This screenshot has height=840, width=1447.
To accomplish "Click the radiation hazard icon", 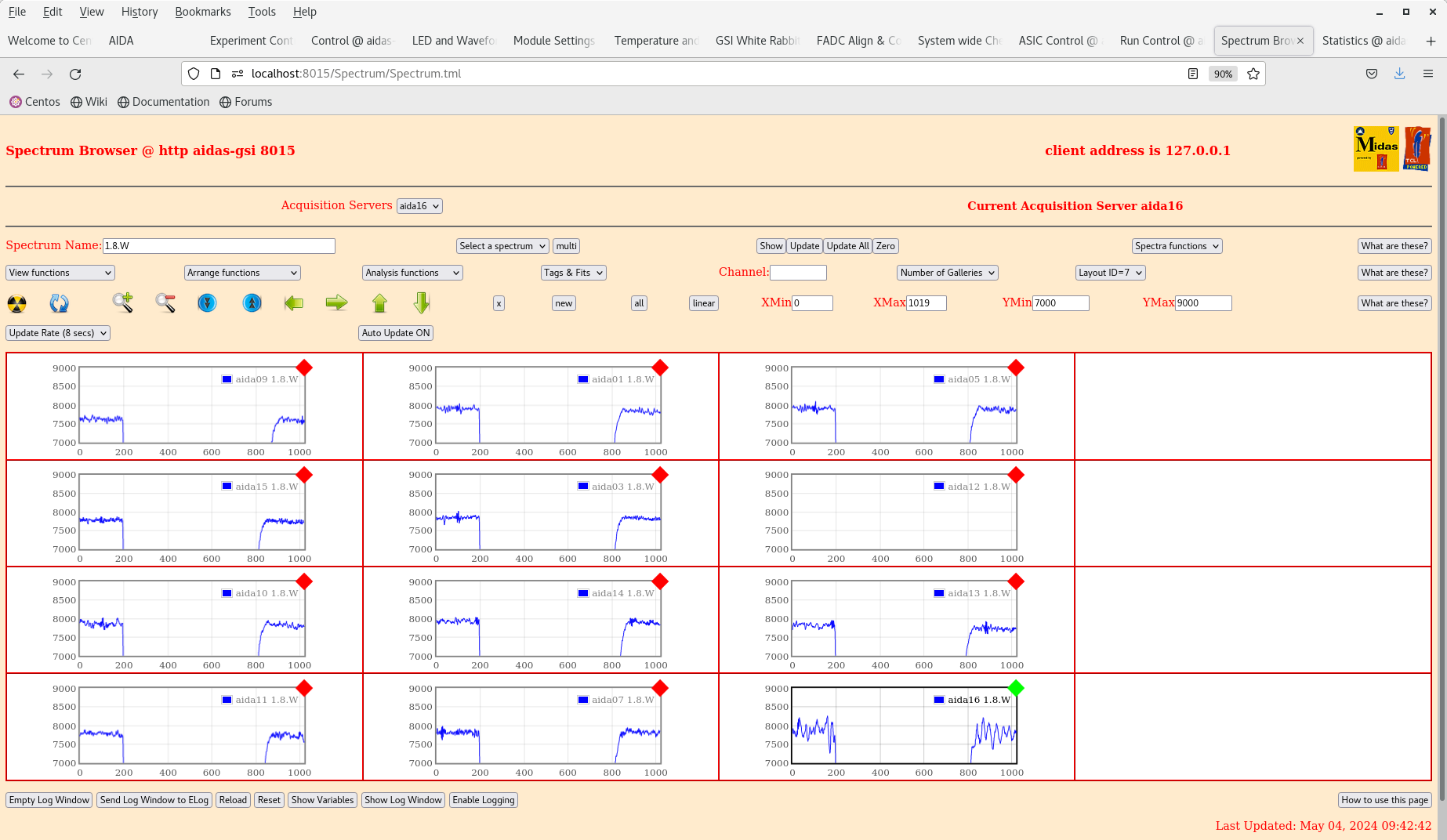I will pos(16,303).
